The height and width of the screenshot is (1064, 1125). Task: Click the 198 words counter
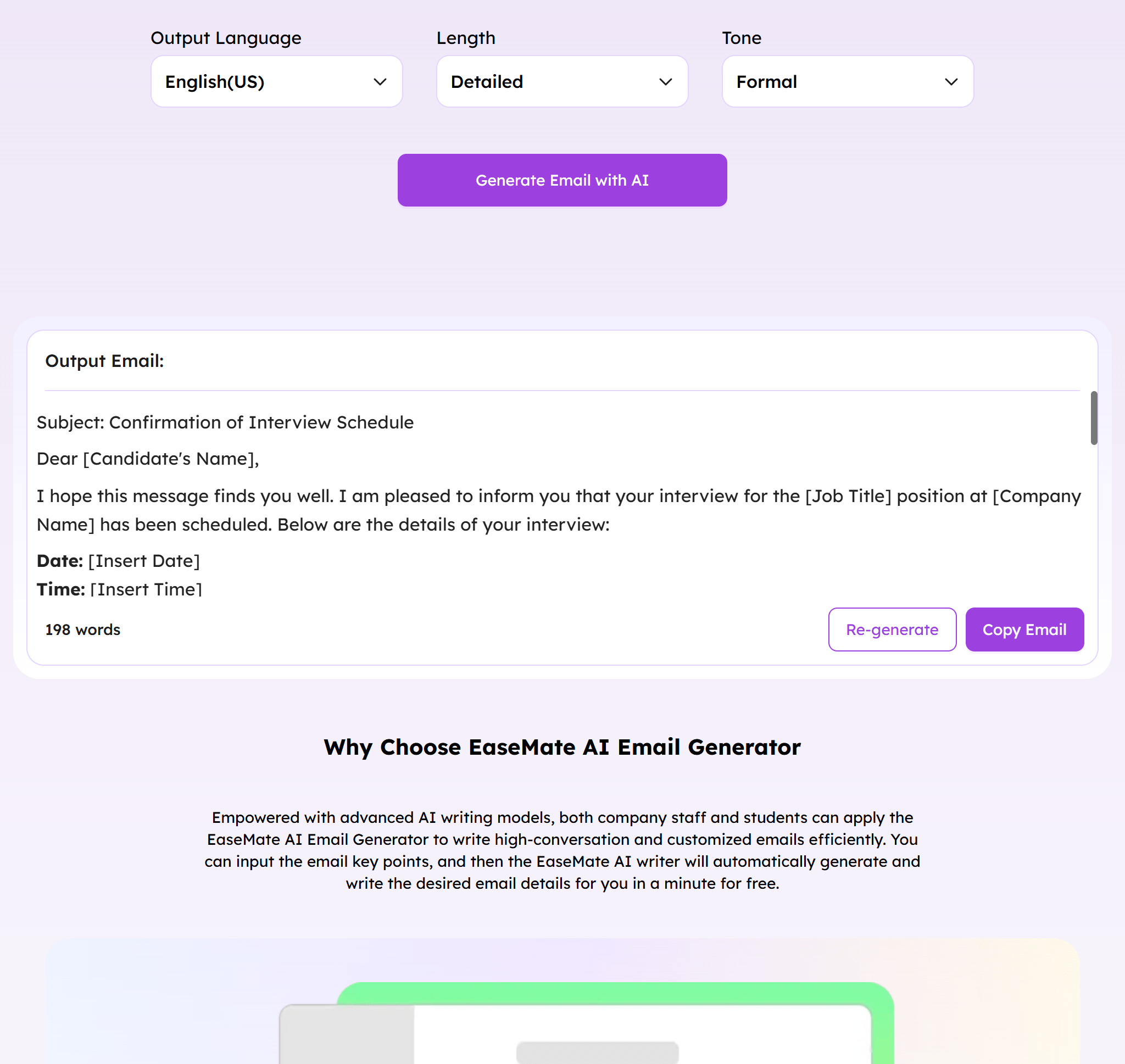(x=83, y=630)
